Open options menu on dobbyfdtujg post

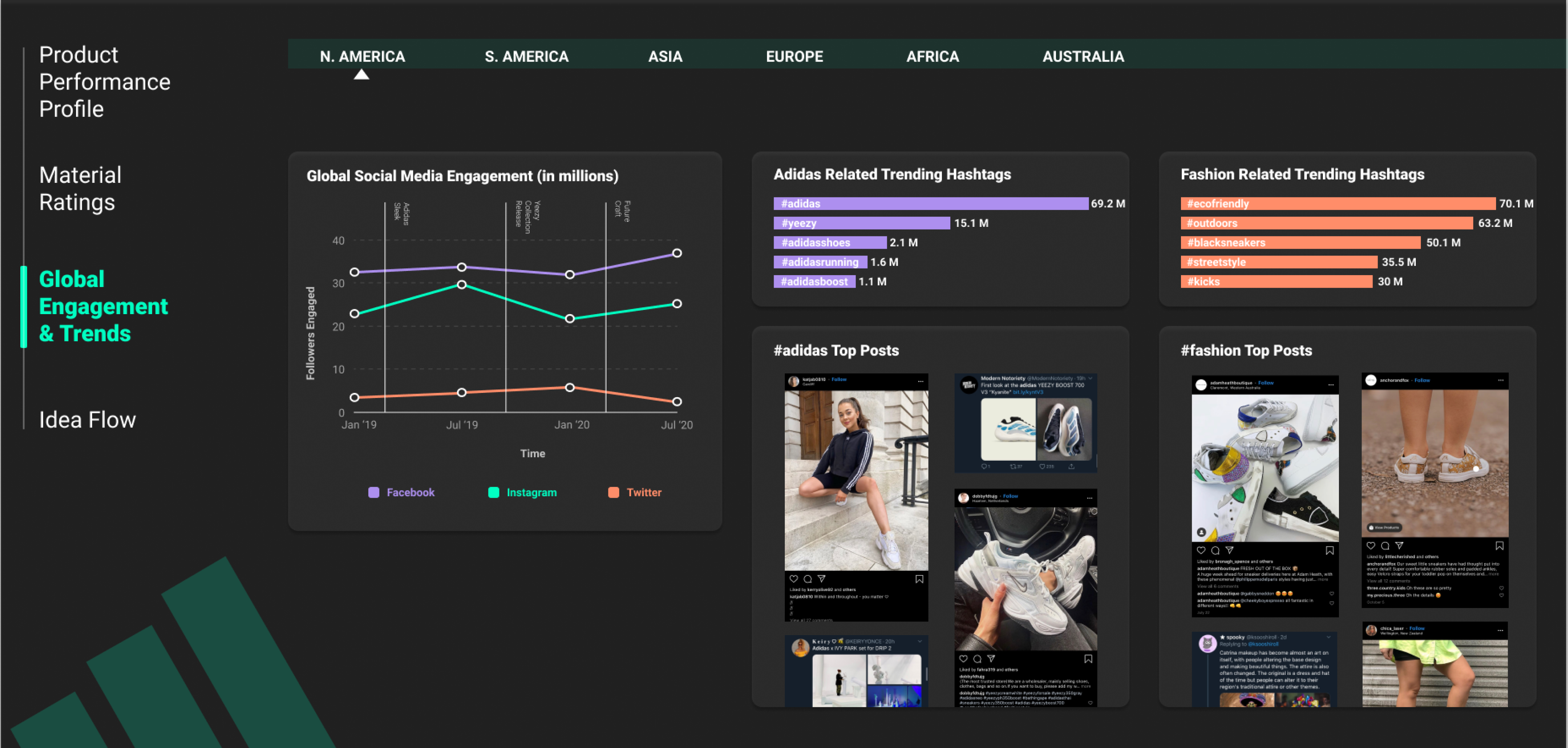(x=1090, y=498)
